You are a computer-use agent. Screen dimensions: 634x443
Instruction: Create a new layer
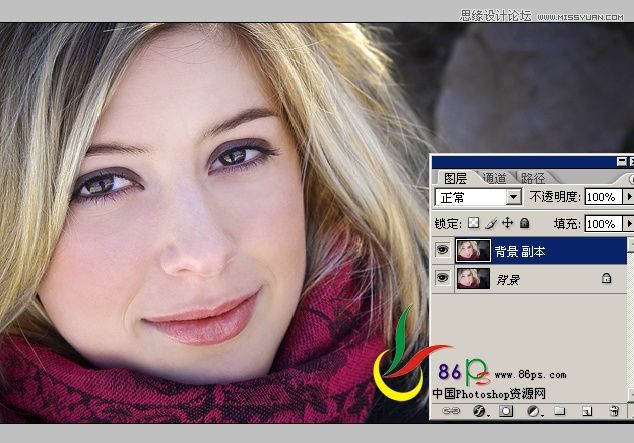point(587,411)
